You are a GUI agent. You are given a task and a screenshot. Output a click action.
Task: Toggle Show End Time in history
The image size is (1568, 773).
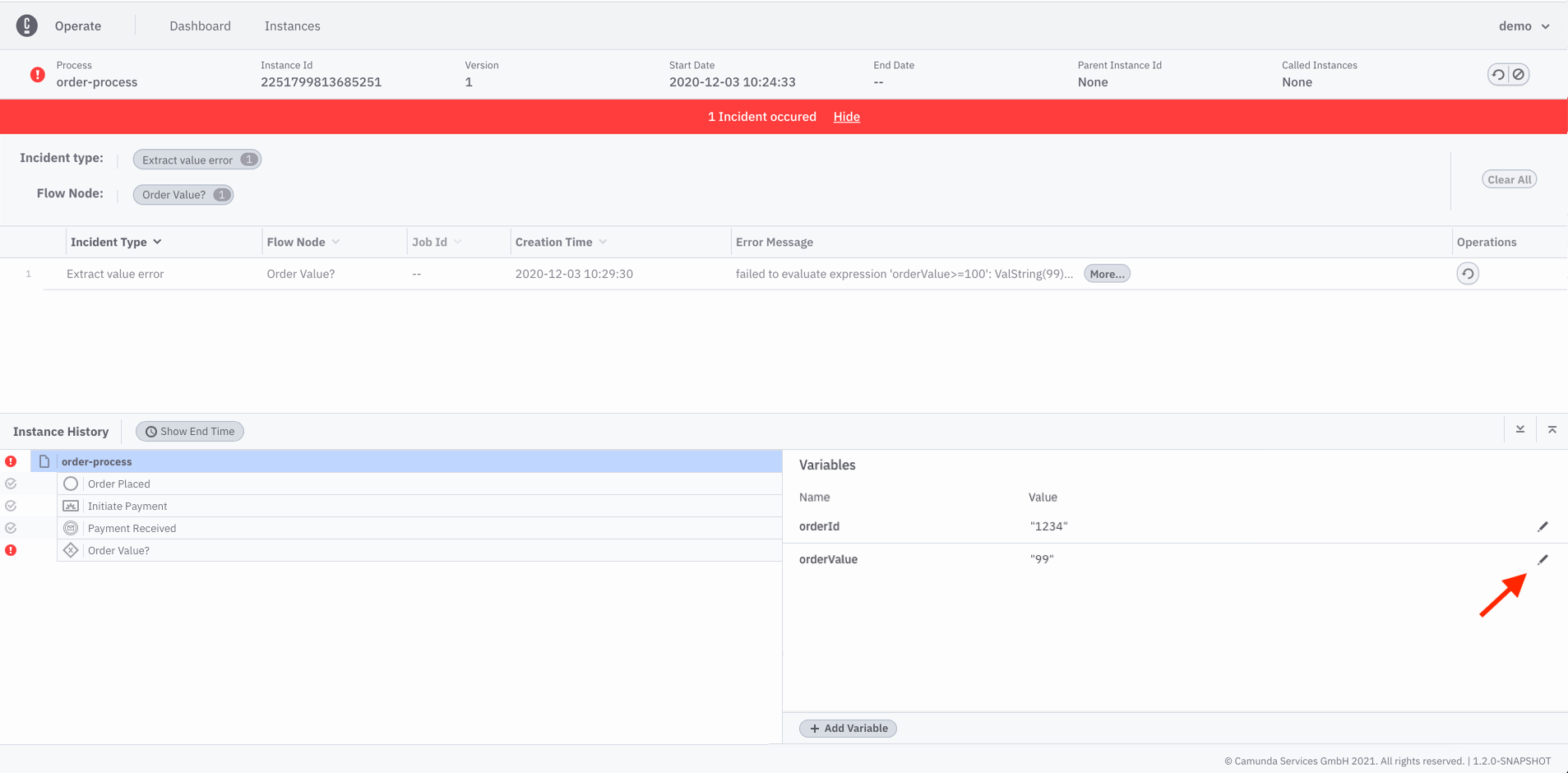point(190,432)
